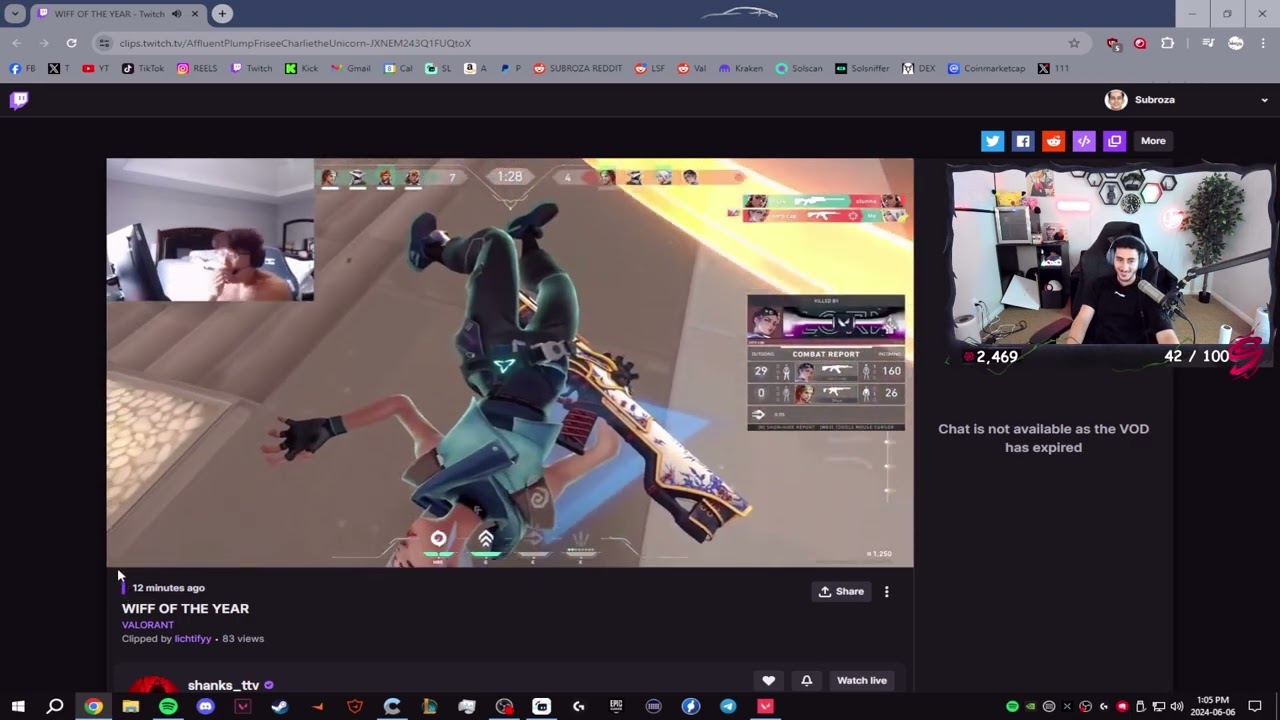Follow shanks_ttv with the heart button
The width and height of the screenshot is (1280, 720).
click(x=768, y=681)
